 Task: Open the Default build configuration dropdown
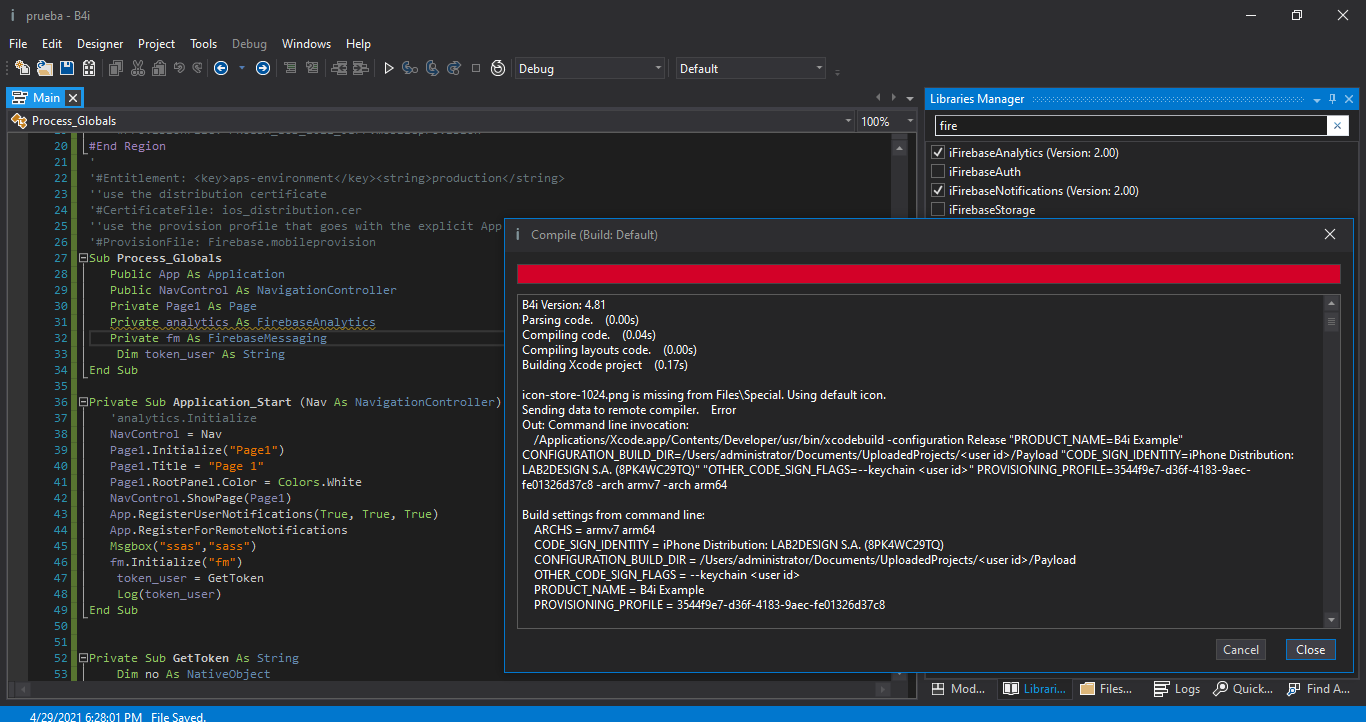(751, 68)
